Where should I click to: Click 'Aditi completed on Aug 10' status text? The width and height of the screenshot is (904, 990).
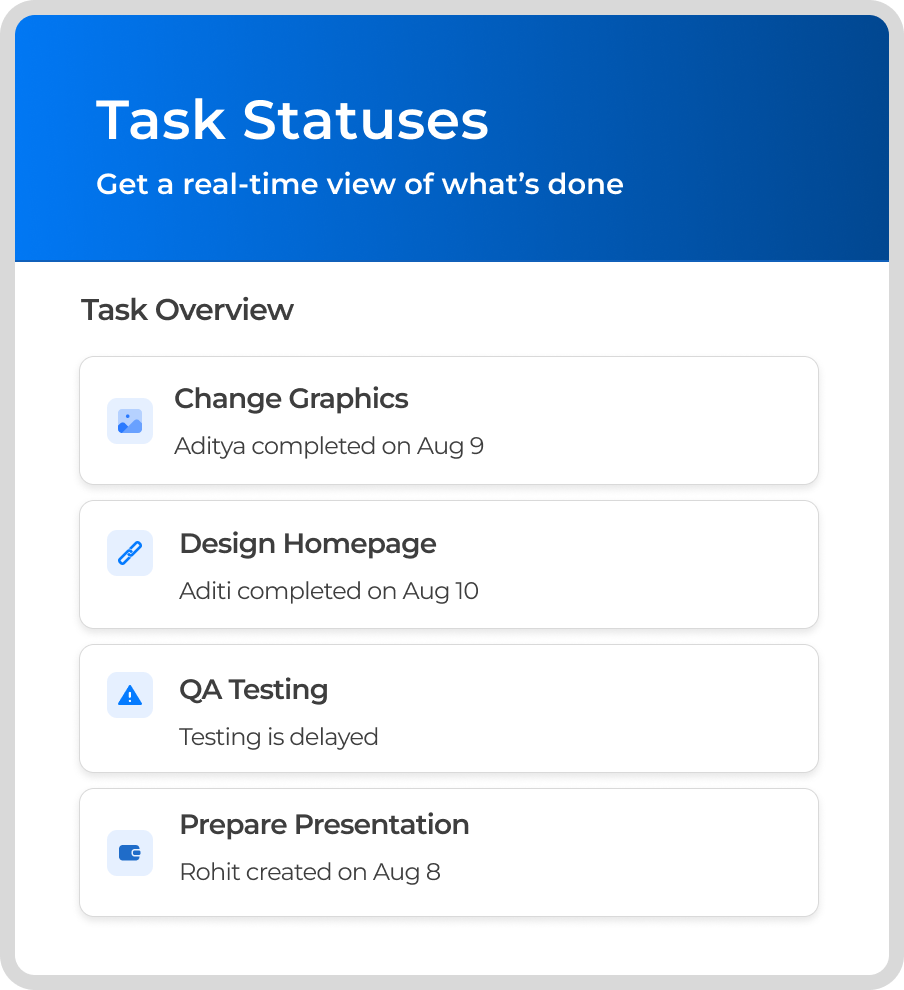[x=329, y=592]
